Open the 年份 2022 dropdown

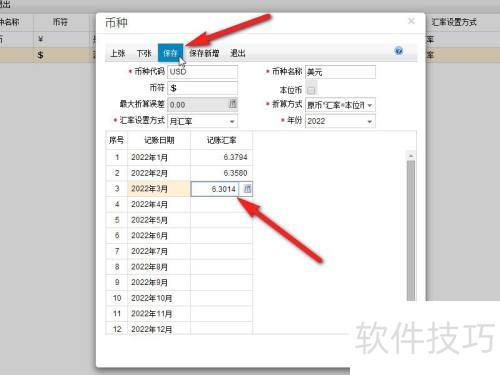pos(370,121)
